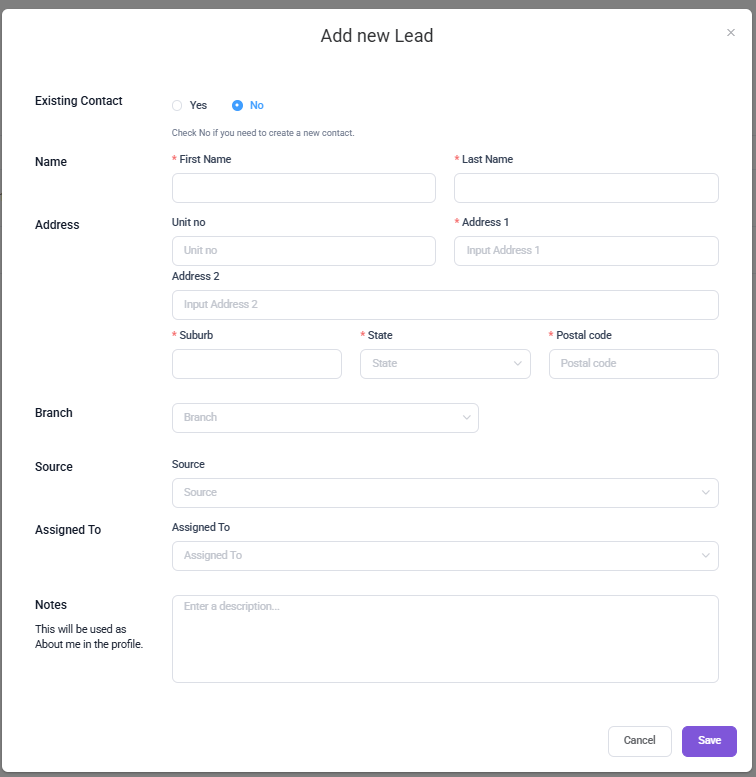Click the First Name input field
The width and height of the screenshot is (756, 777).
(303, 188)
